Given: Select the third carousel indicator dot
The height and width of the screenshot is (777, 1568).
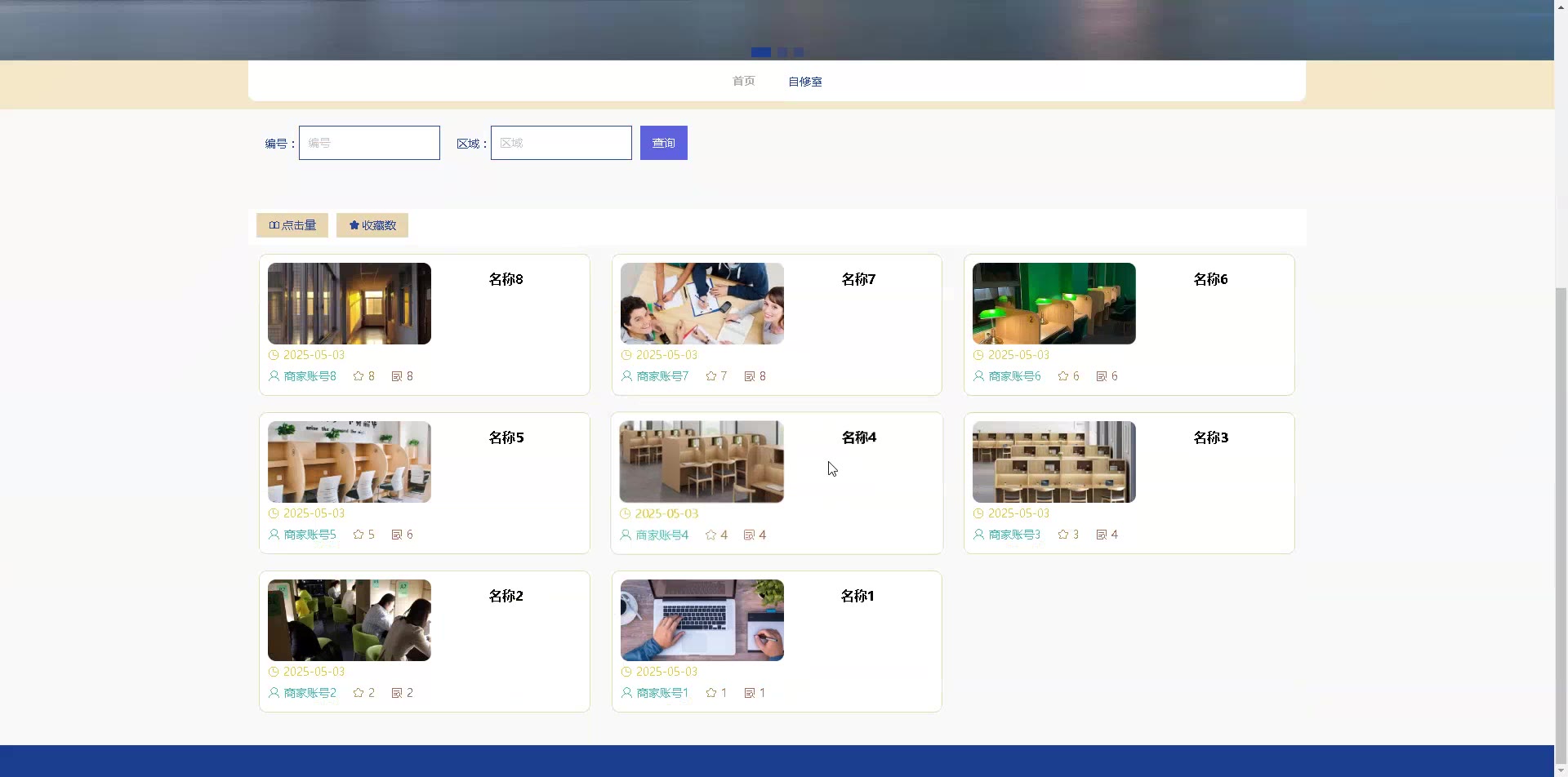Looking at the screenshot, I should pos(799,52).
